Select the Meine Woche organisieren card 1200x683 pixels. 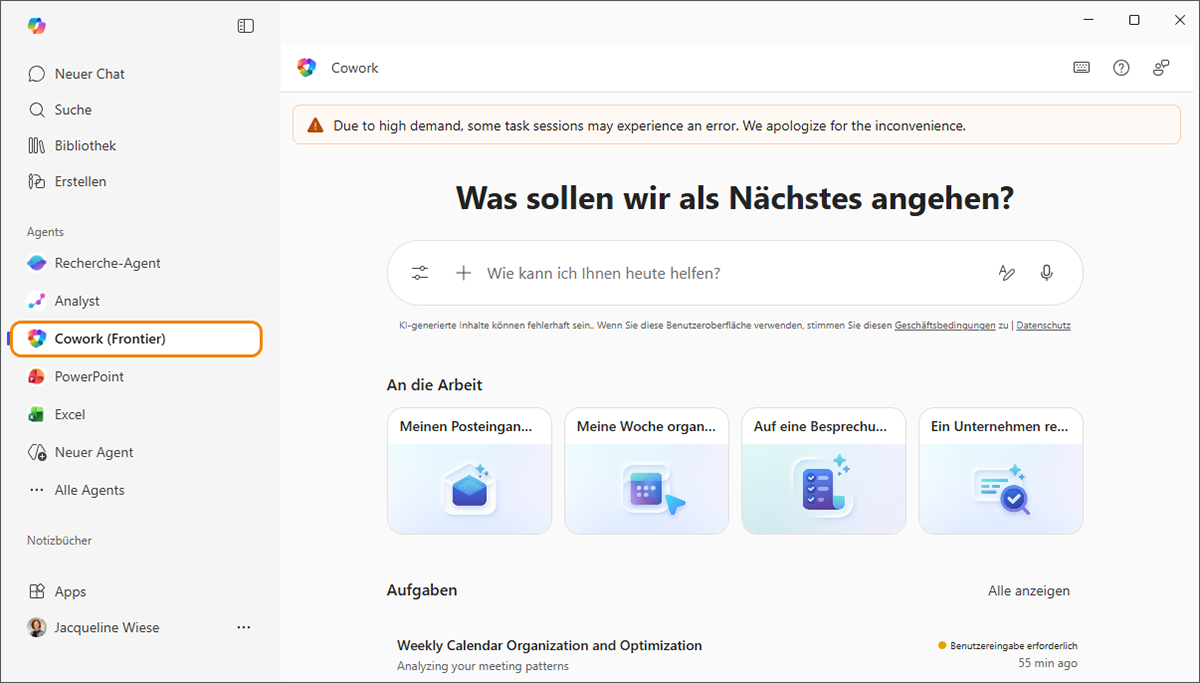click(646, 470)
